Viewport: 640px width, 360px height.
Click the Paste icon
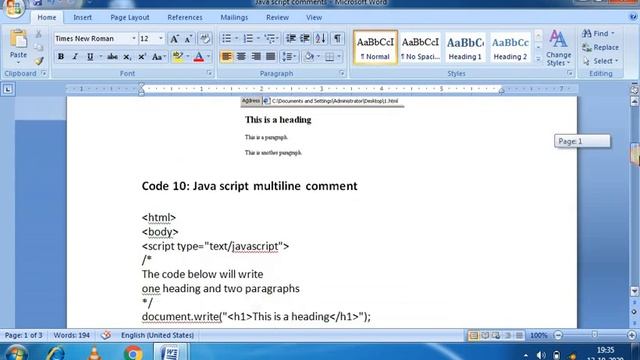pyautogui.click(x=18, y=40)
